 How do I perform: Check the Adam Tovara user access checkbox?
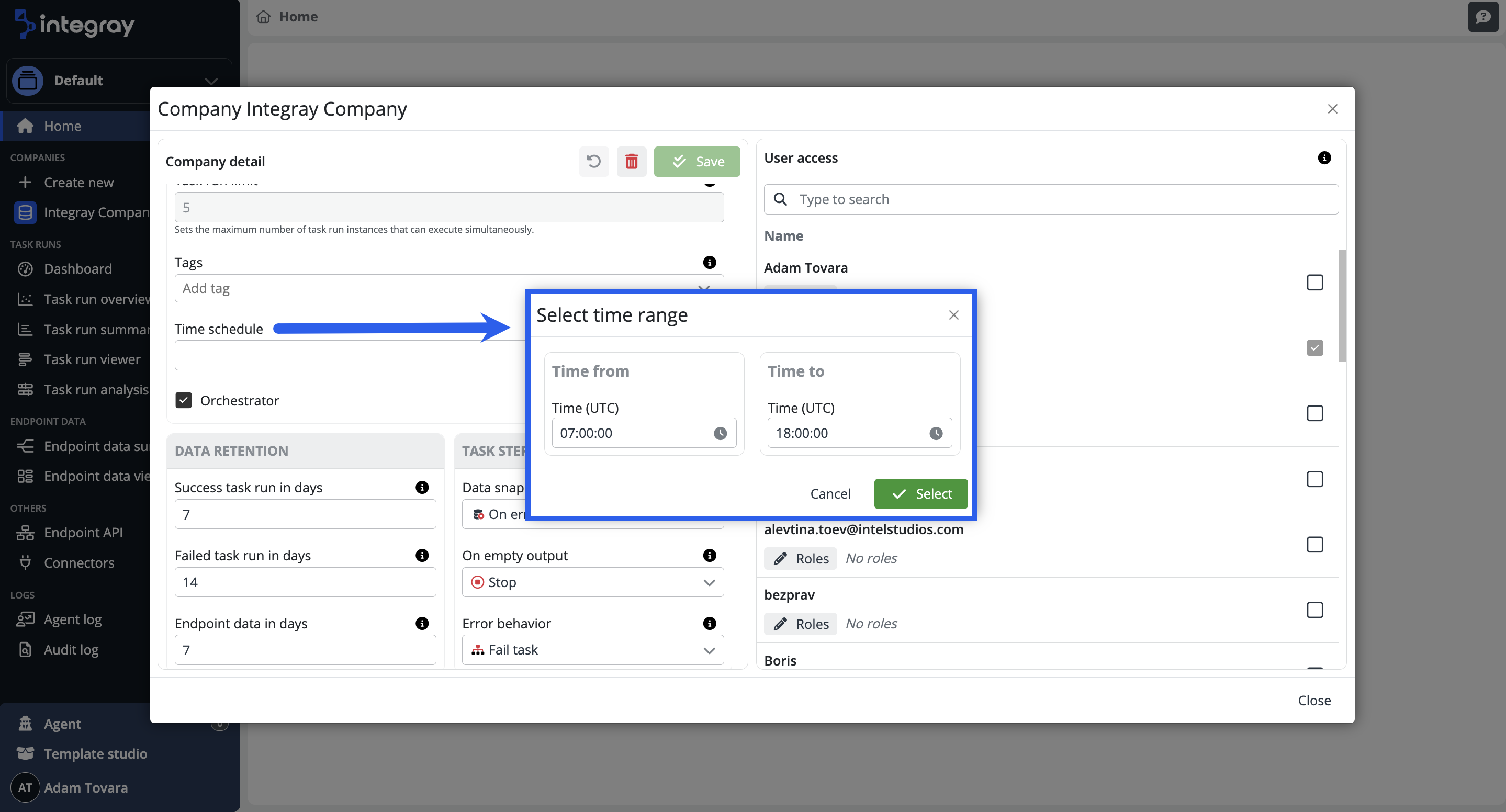pos(1314,283)
